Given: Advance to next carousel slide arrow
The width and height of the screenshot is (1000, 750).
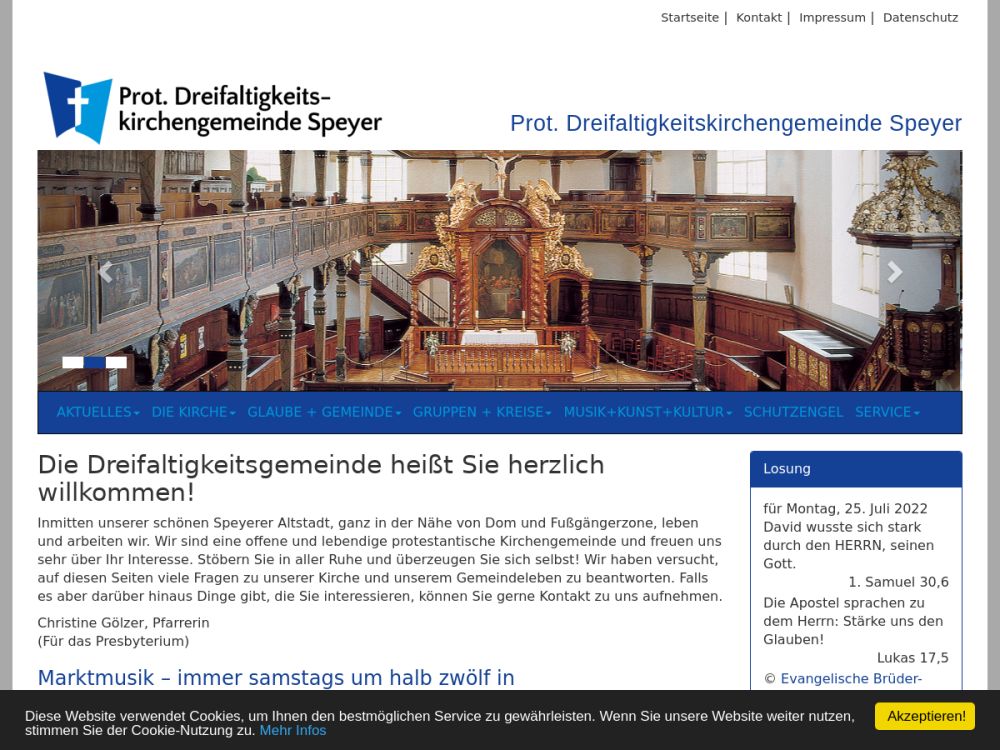Looking at the screenshot, I should tap(893, 271).
